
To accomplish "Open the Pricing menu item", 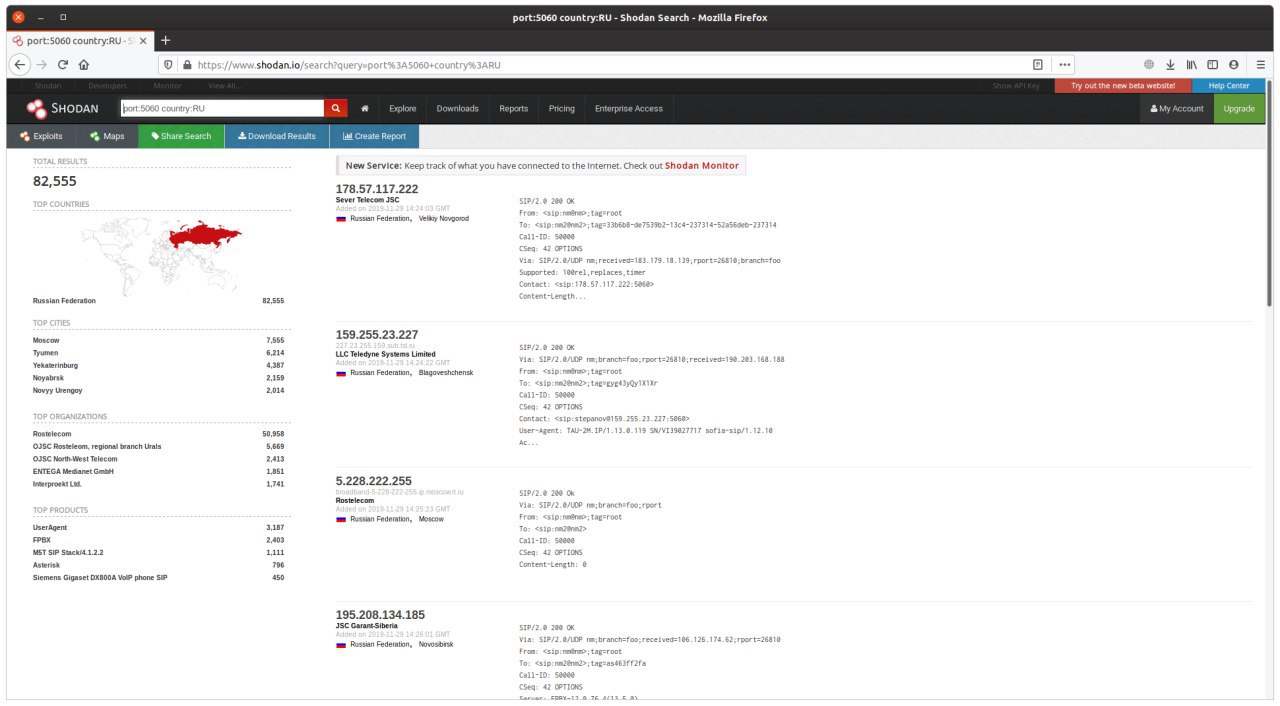I will (562, 108).
